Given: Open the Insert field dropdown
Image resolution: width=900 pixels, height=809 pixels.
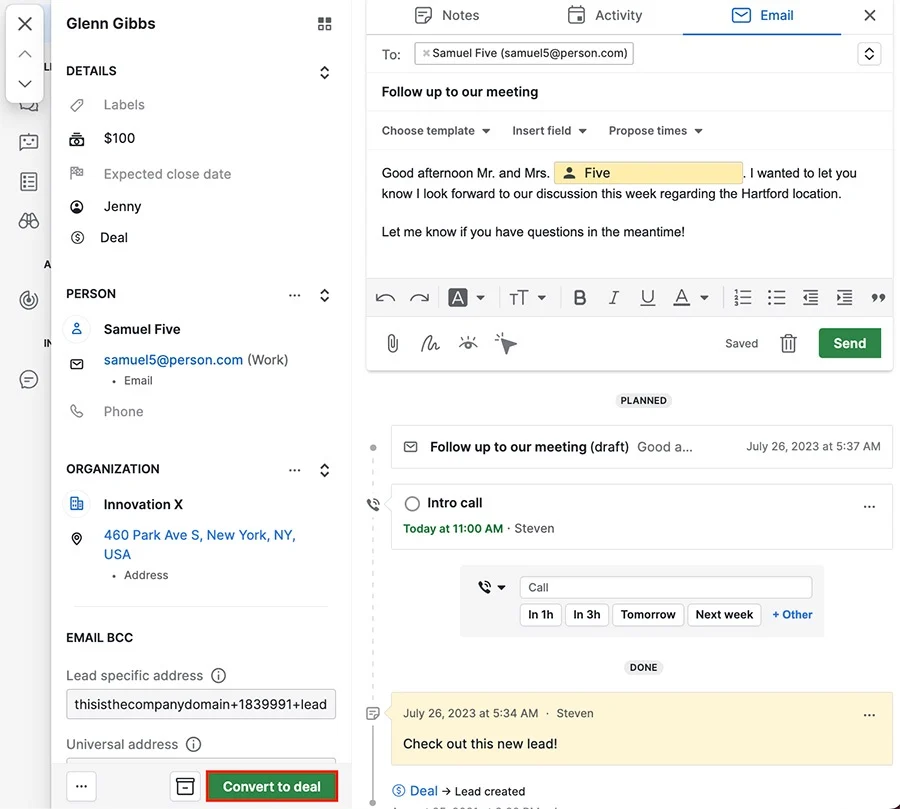Looking at the screenshot, I should [x=549, y=131].
